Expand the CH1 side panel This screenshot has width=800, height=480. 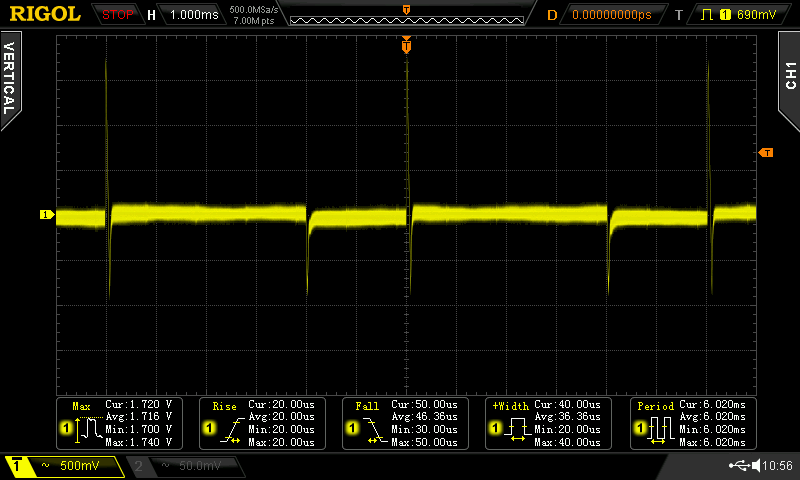[x=789, y=76]
